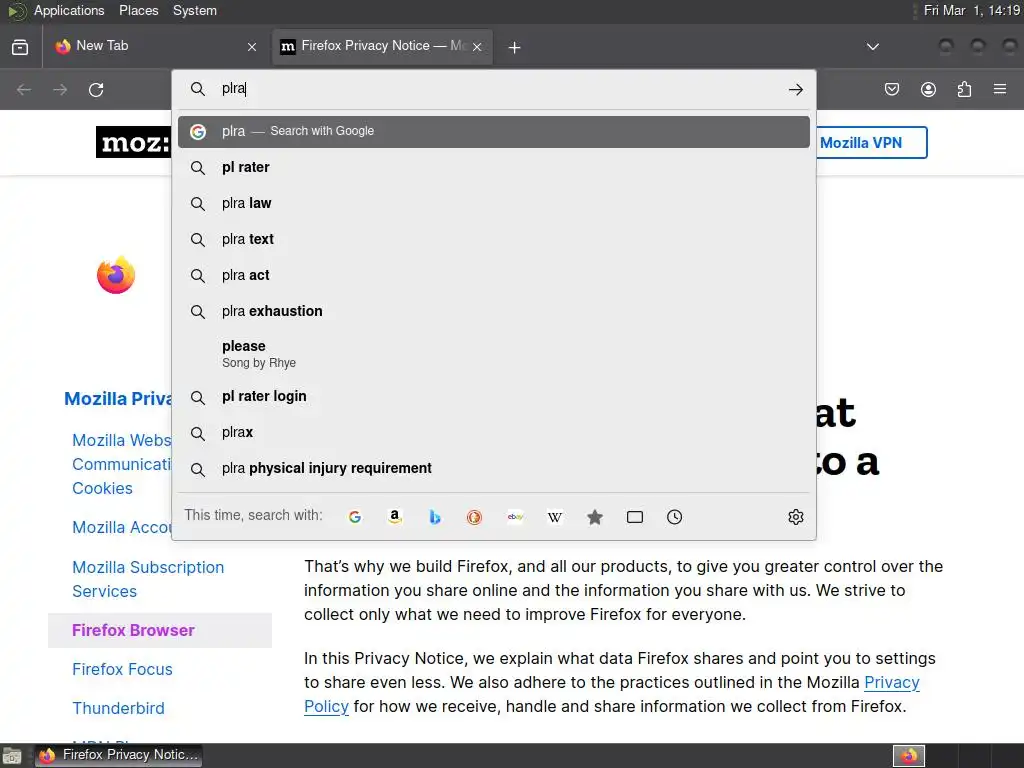The width and height of the screenshot is (1024, 768).
Task: Open the Firefox Browser sidebar link
Action: (133, 630)
